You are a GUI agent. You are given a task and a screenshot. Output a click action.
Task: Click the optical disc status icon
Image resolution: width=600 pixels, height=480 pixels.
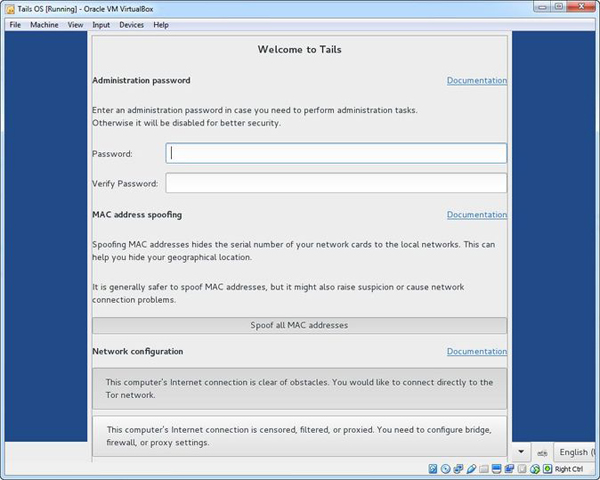click(445, 469)
